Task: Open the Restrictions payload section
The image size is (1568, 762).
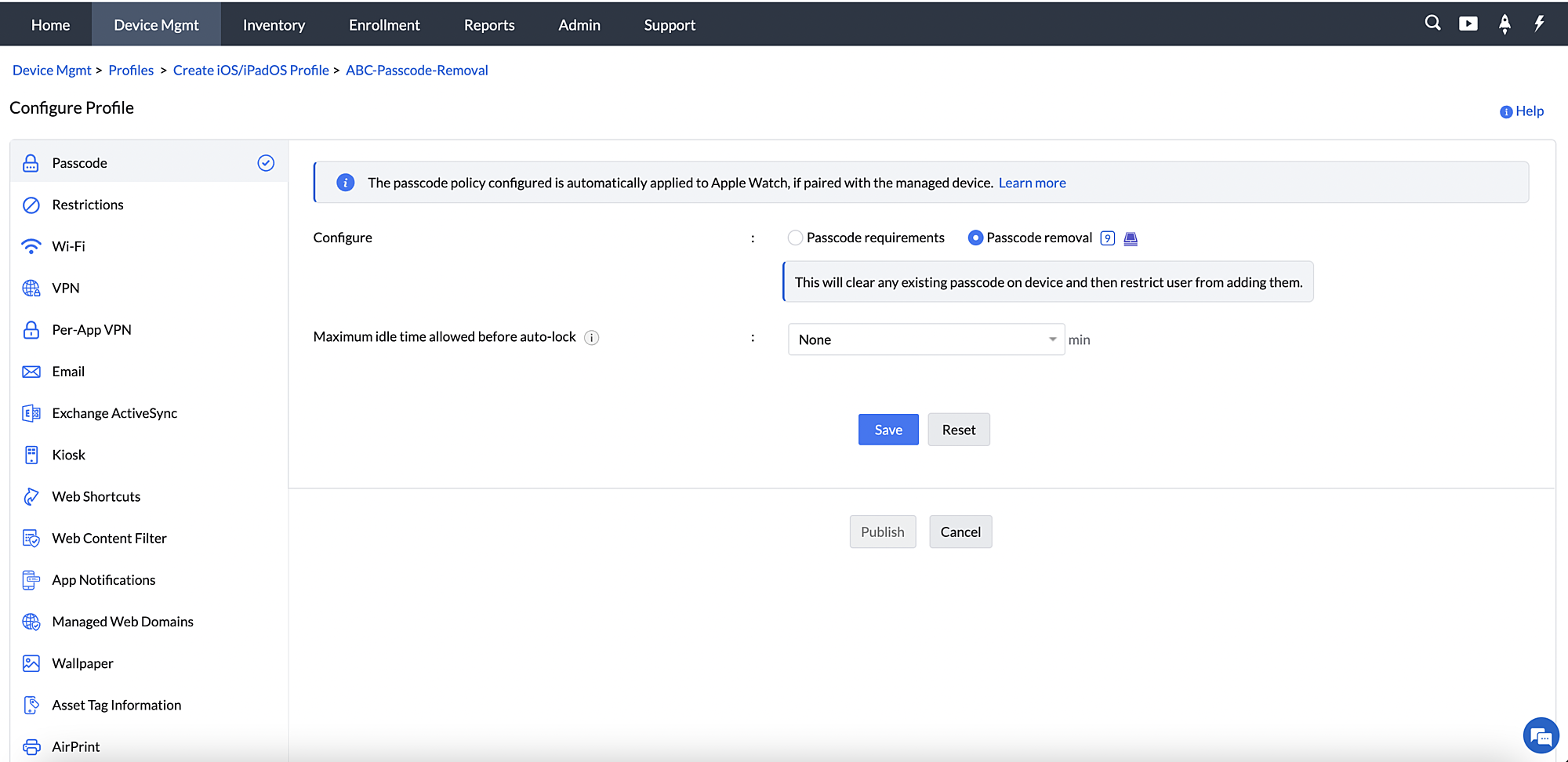Action: pos(88,205)
